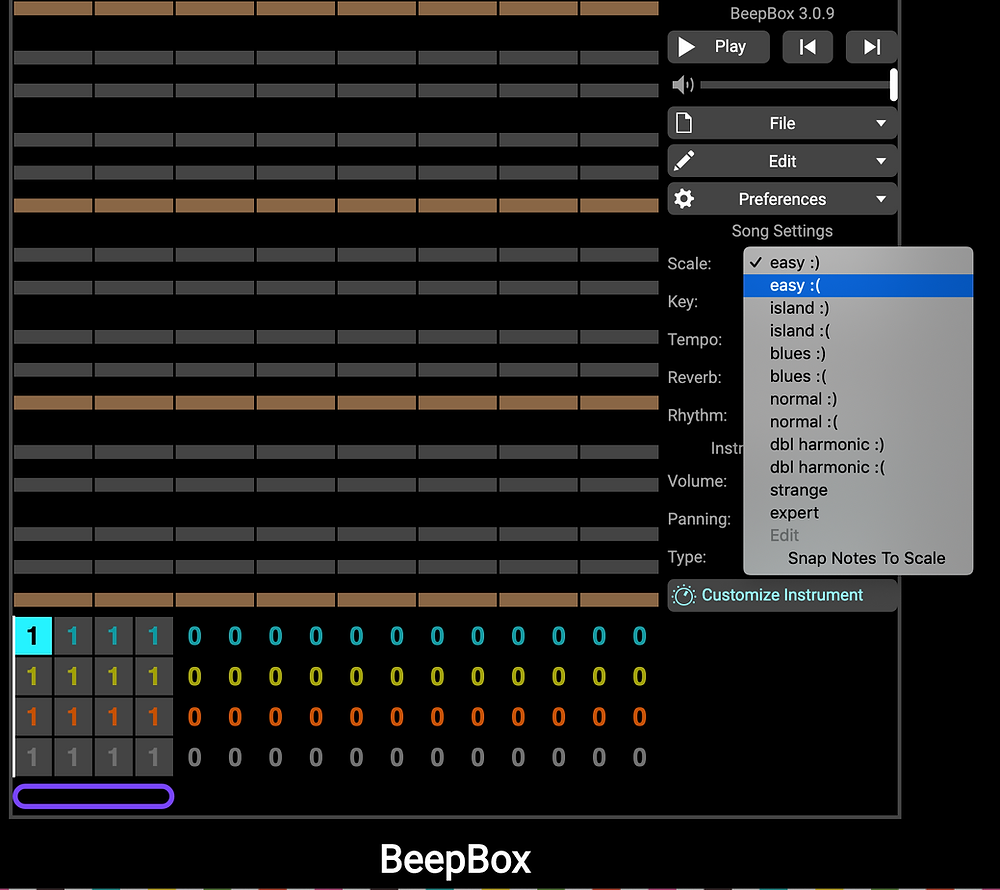The width and height of the screenshot is (1000, 890).
Task: Select the "easy :(" scale option
Action: [858, 286]
